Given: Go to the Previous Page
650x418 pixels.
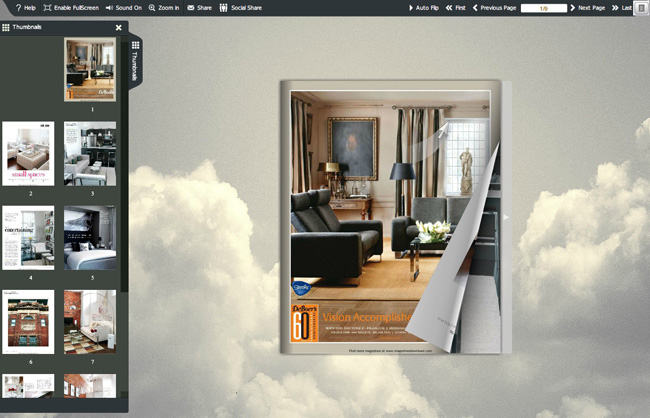Looking at the screenshot, I should pos(494,7).
